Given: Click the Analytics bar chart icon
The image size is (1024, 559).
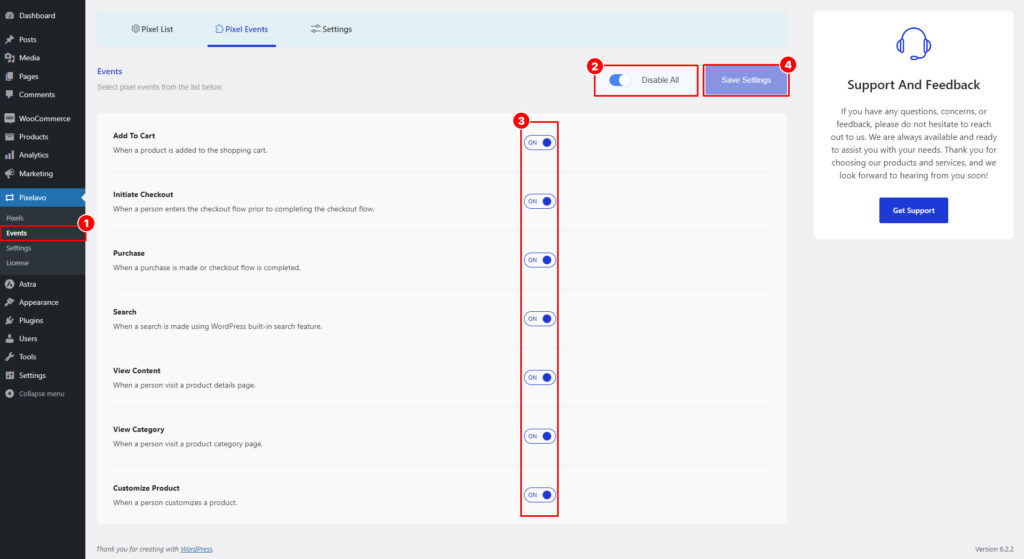Looking at the screenshot, I should pyautogui.click(x=9, y=155).
